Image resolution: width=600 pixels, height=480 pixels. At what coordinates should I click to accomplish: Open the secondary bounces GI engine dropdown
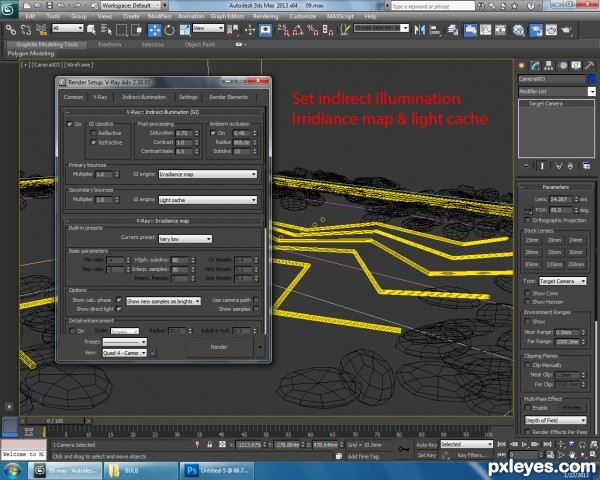click(x=207, y=200)
